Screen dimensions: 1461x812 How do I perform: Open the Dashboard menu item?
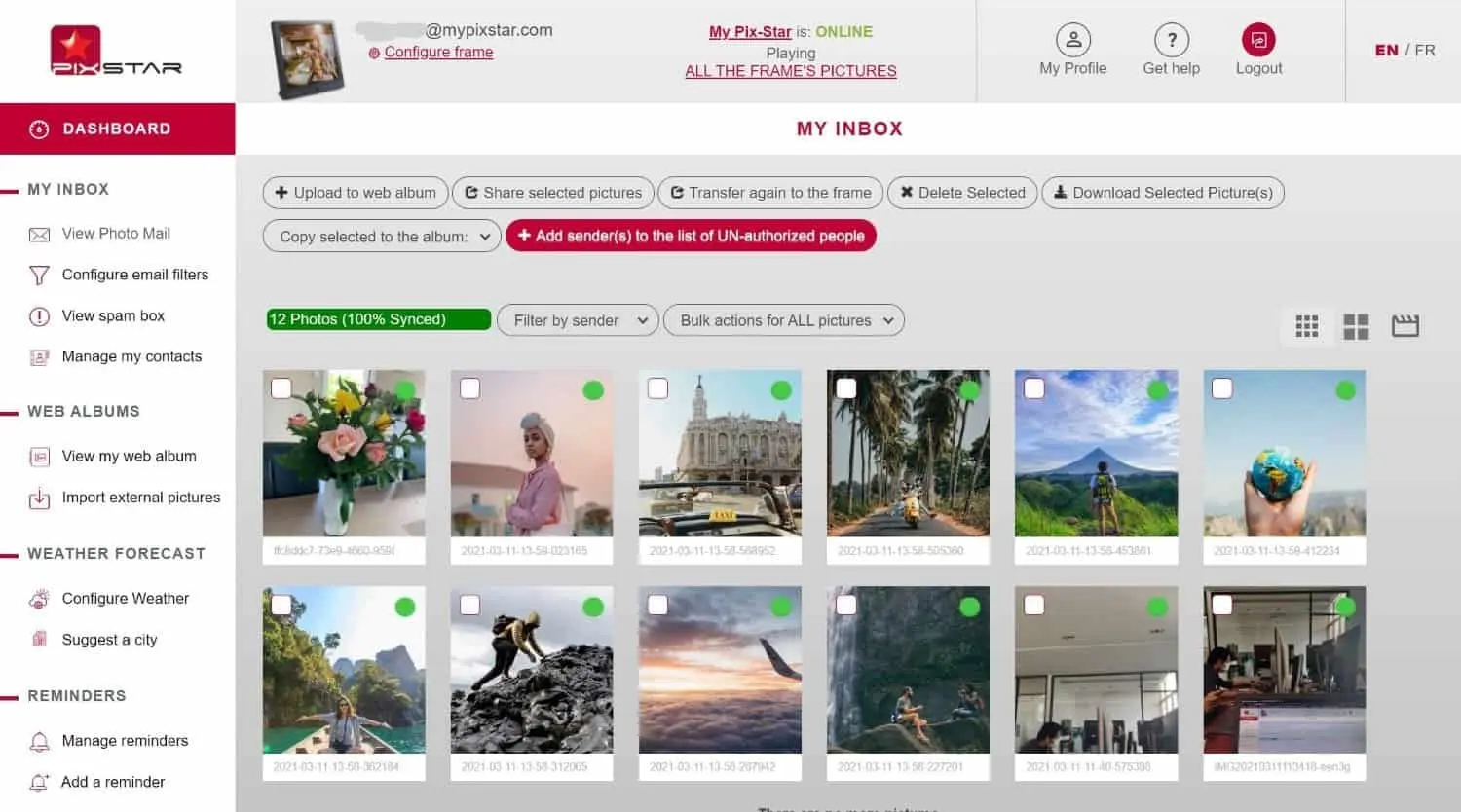tap(117, 129)
